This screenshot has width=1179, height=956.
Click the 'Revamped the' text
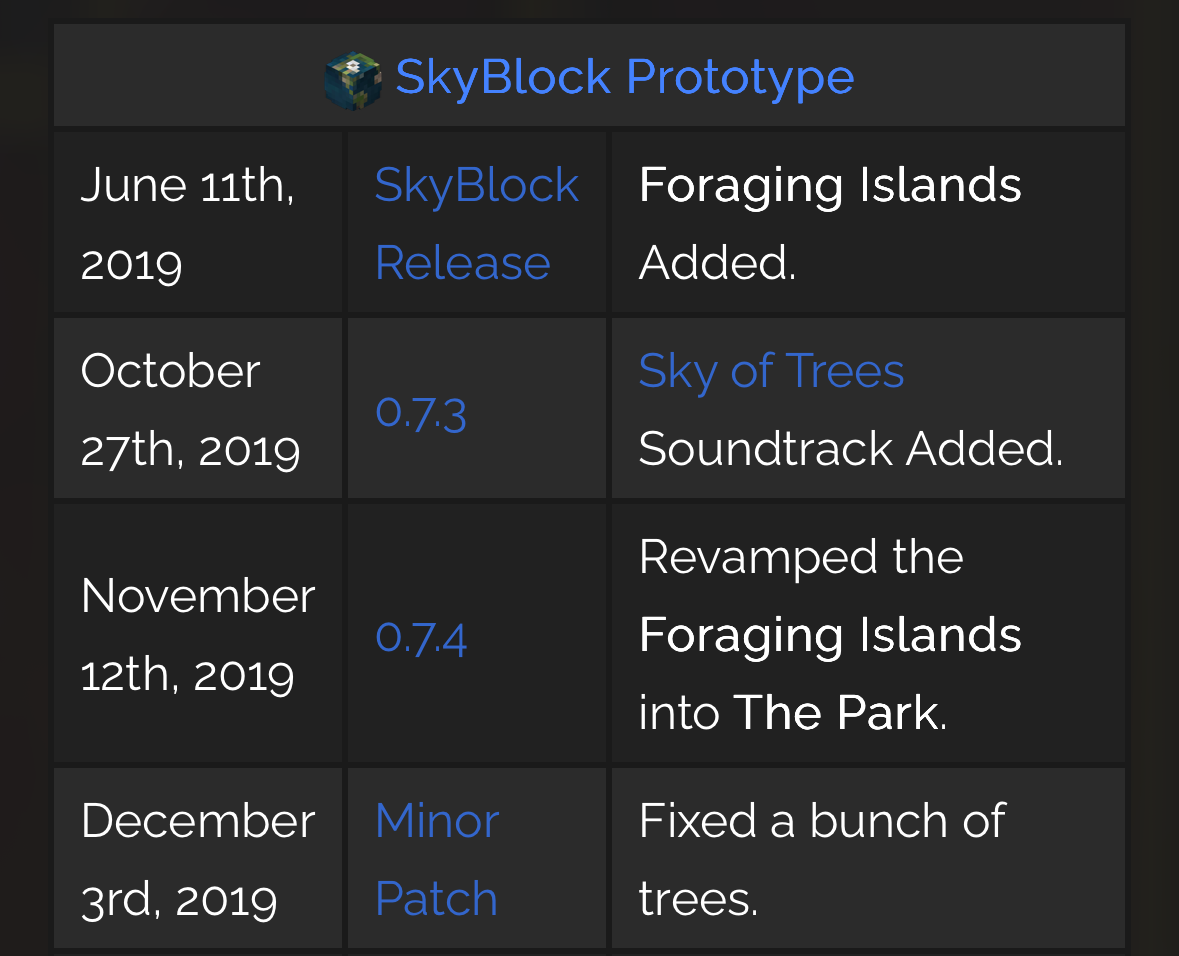tap(801, 557)
